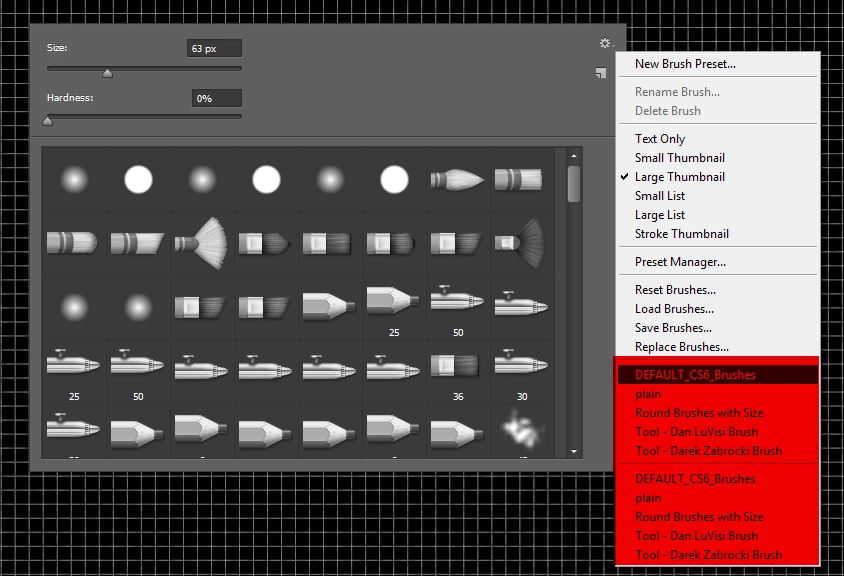Pick the dark fan brush preset
Image resolution: width=844 pixels, height=576 pixels.
point(521,243)
